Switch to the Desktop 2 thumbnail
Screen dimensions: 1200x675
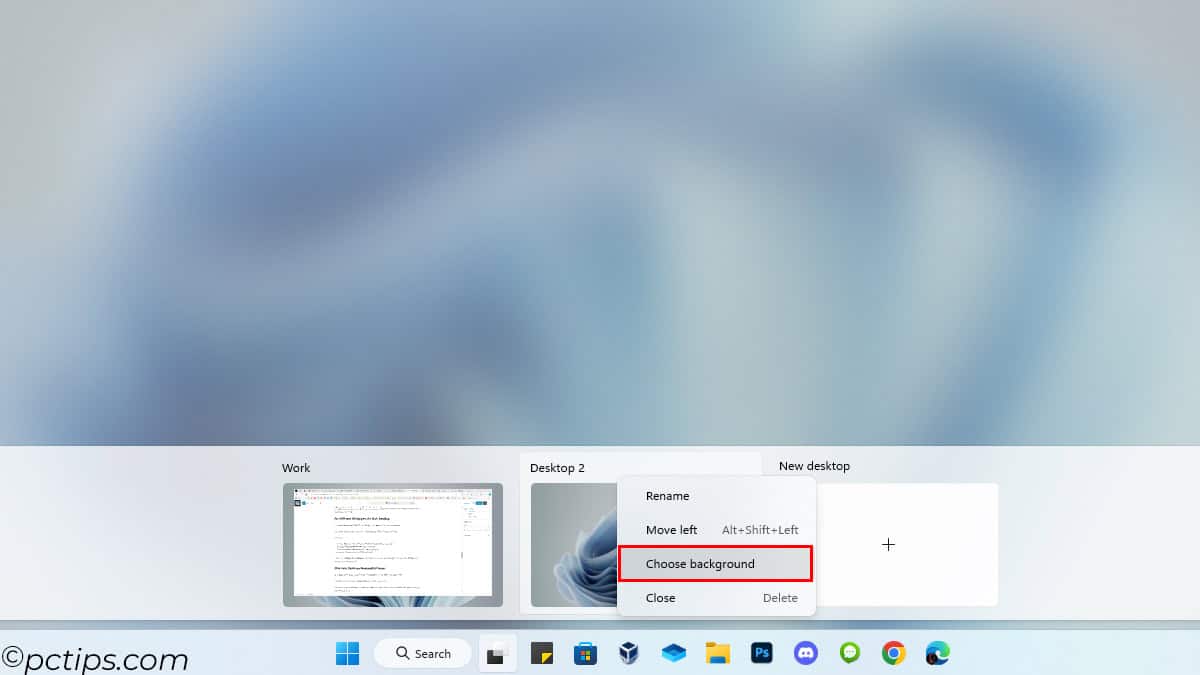click(x=574, y=545)
